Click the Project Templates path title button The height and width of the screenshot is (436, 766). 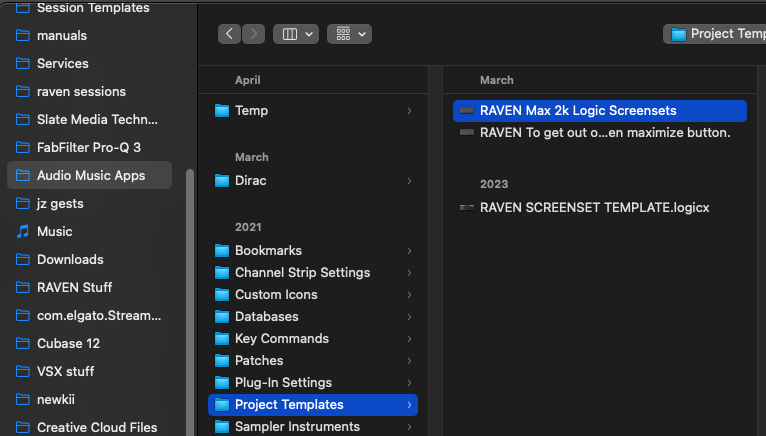[715, 34]
